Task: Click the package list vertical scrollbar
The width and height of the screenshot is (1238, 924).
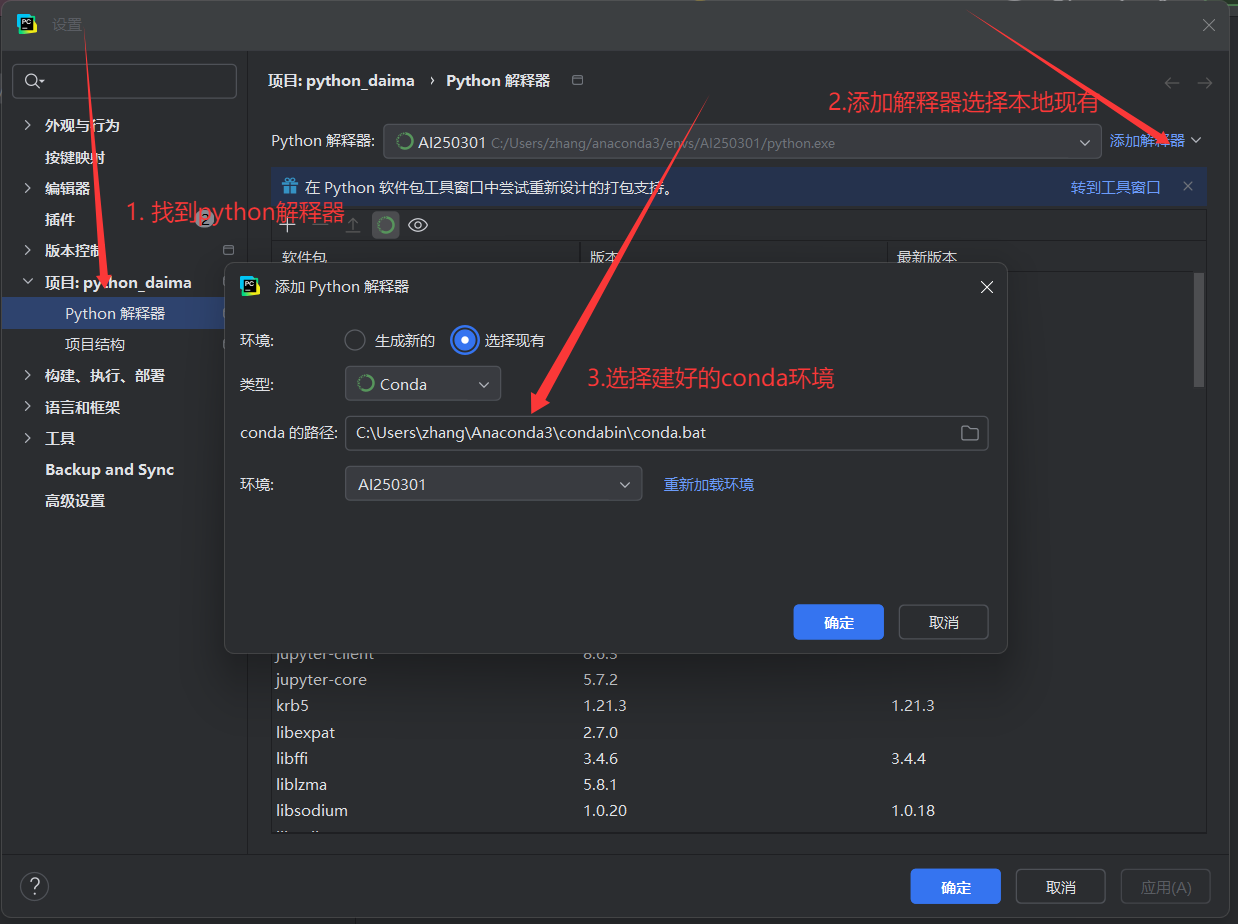Action: 1199,330
